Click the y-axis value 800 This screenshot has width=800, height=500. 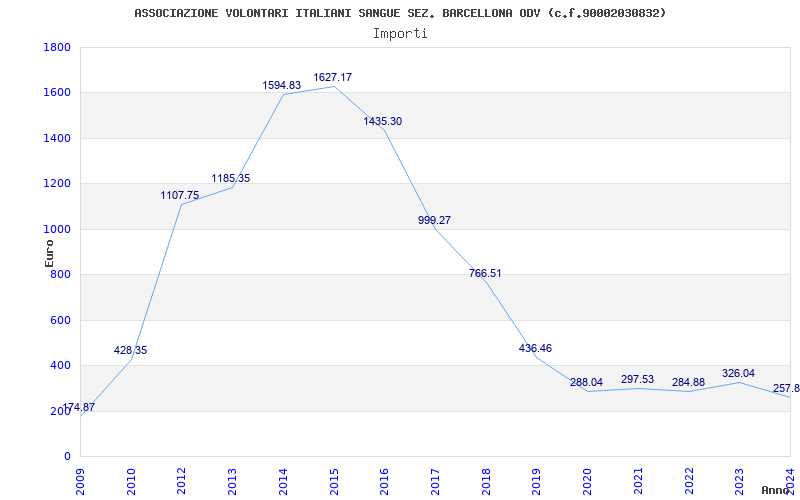[x=61, y=275]
